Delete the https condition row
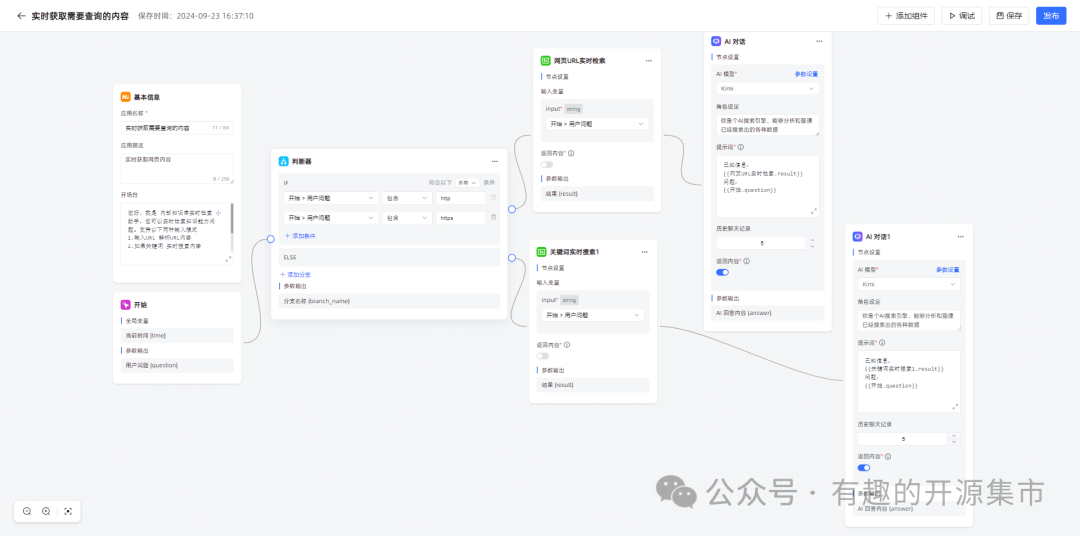Screen dimensions: 1080x536 [x=493, y=217]
